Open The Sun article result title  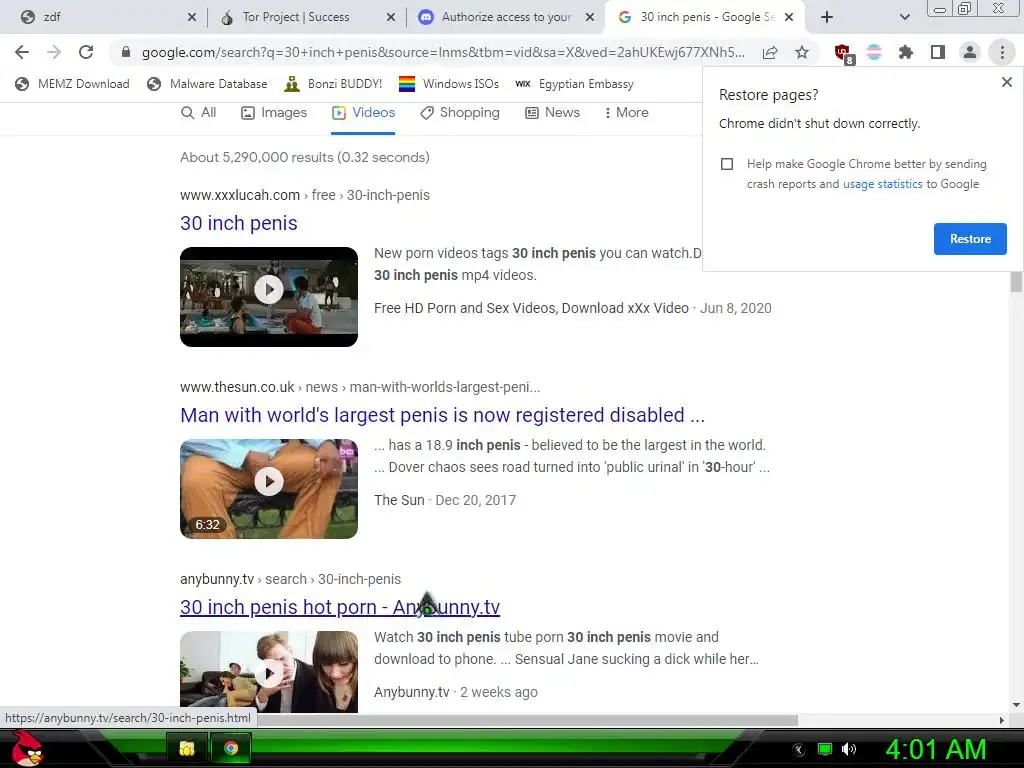(442, 415)
